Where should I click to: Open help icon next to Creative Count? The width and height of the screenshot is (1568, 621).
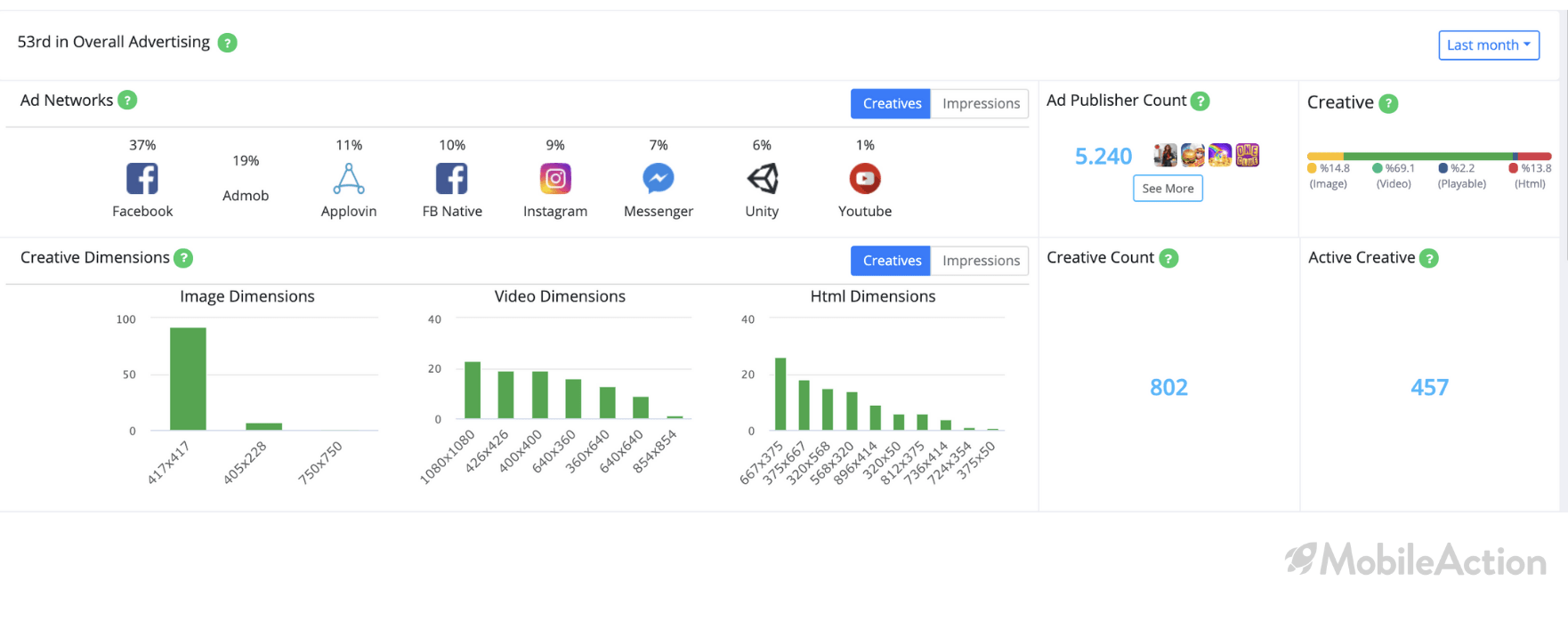pos(1168,258)
